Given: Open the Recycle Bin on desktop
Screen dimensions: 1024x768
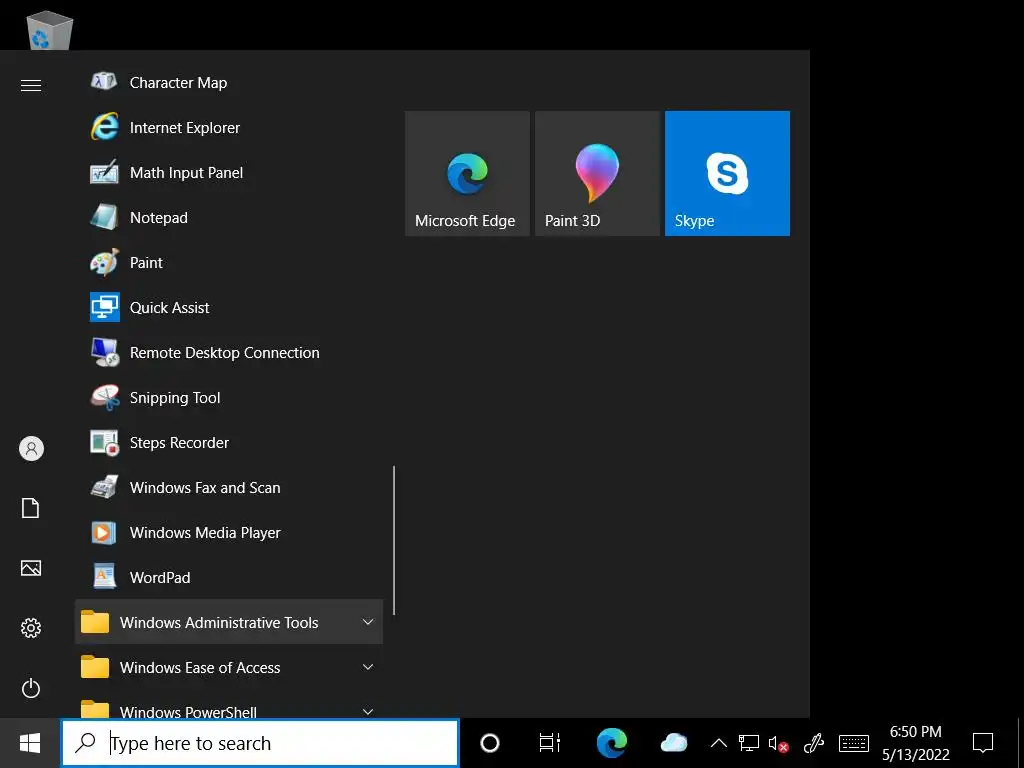Looking at the screenshot, I should coord(50,29).
